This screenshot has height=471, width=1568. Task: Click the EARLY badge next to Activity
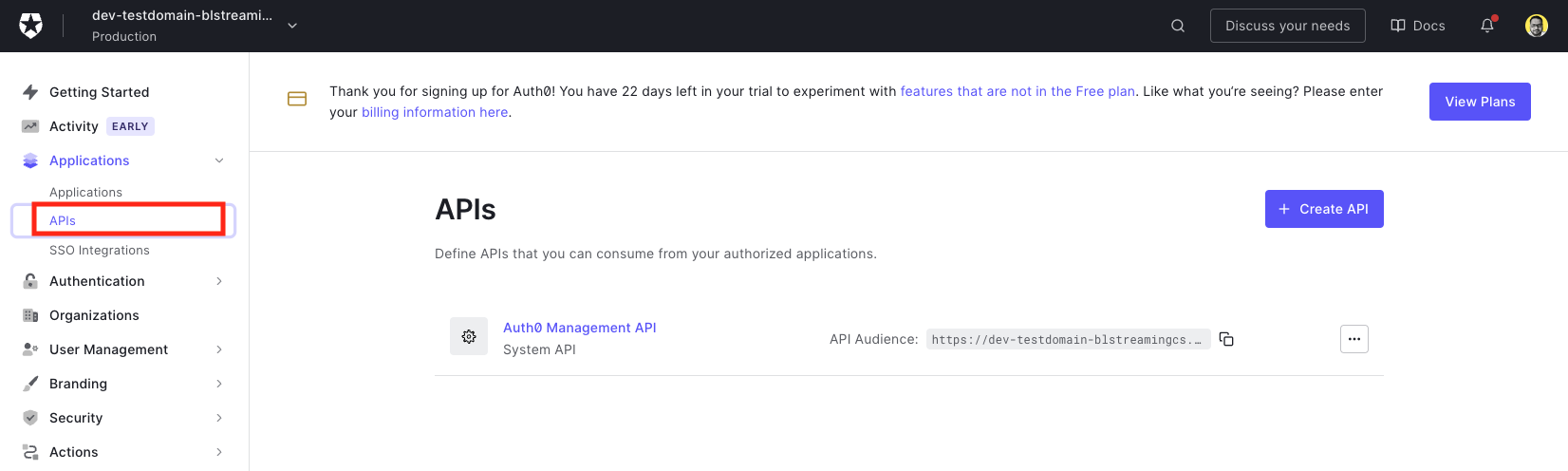130,126
